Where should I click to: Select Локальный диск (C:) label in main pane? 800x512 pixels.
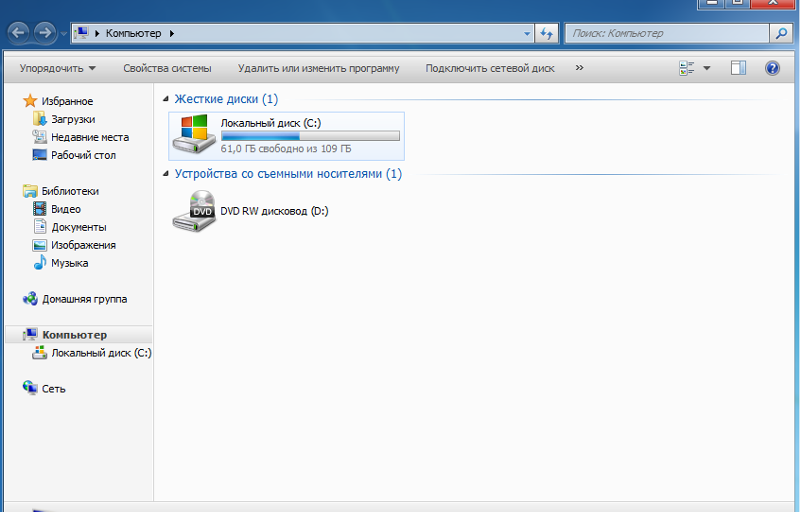tap(270, 123)
